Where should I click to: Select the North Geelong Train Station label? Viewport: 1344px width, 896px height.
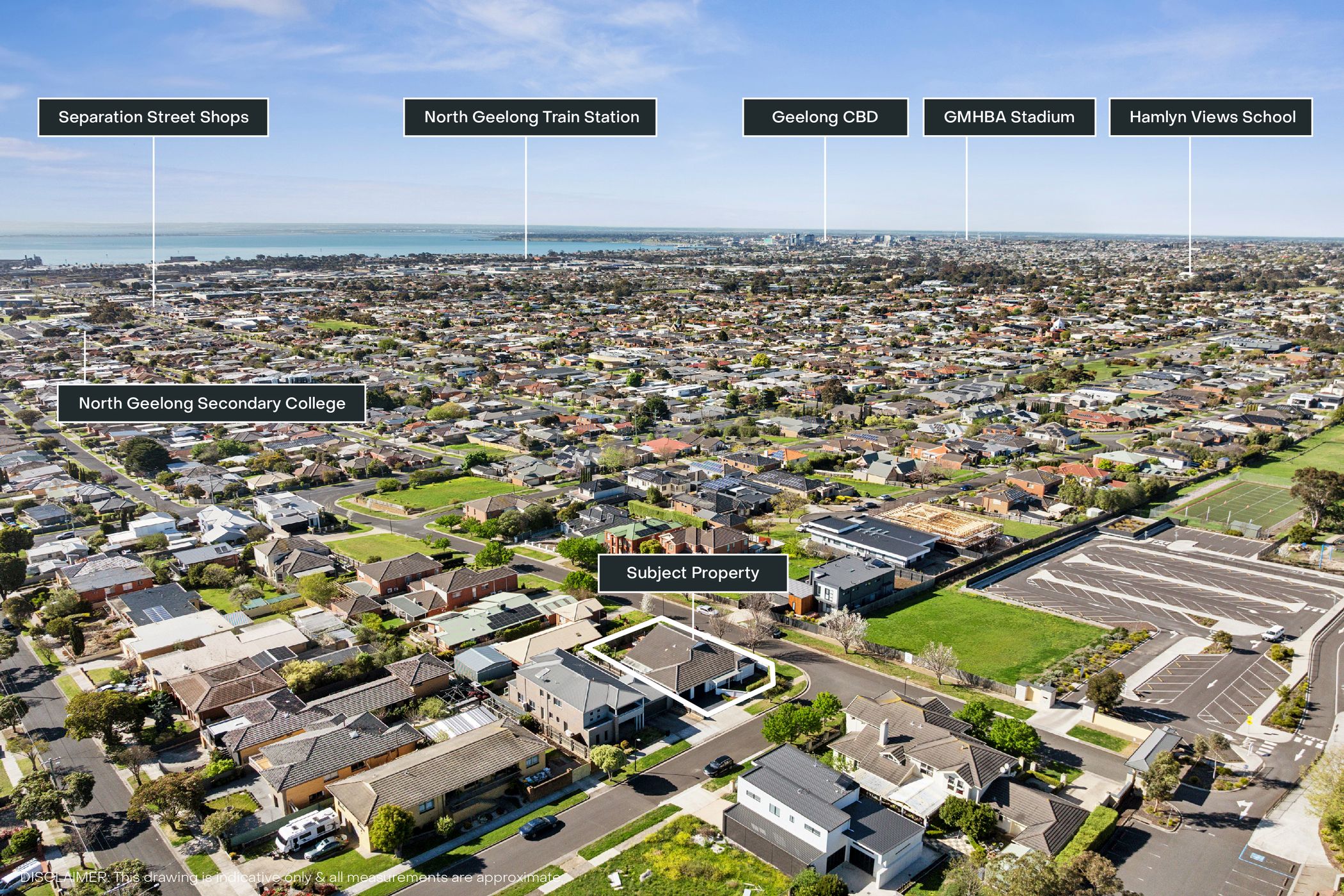click(530, 117)
